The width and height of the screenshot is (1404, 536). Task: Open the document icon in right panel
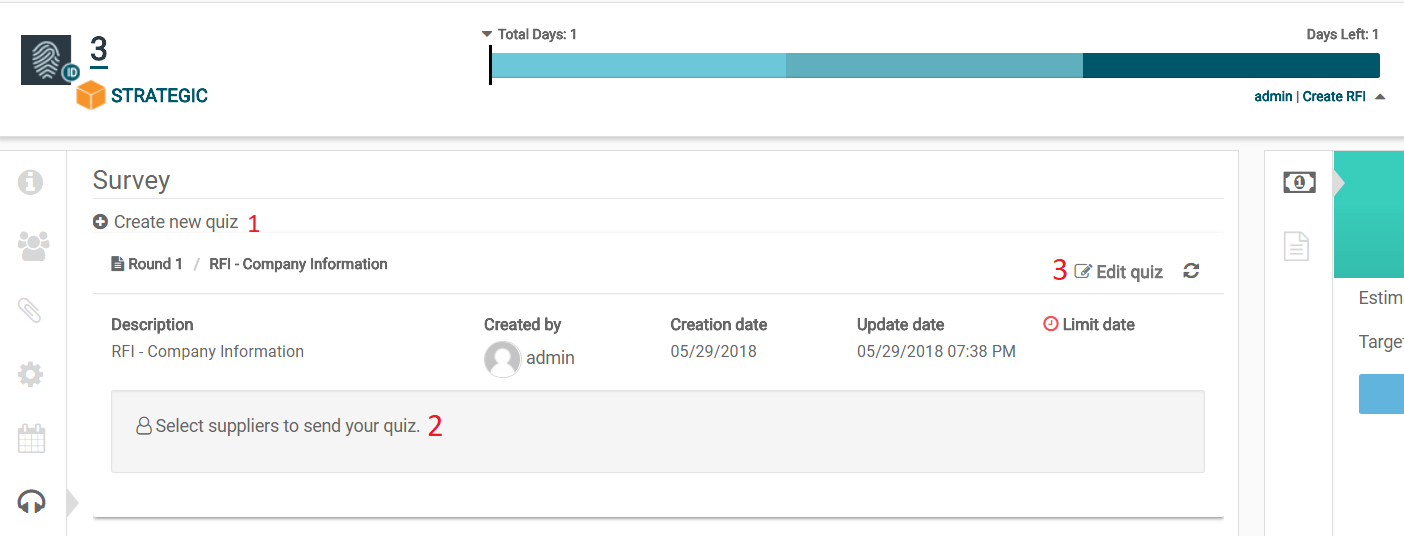(1296, 246)
